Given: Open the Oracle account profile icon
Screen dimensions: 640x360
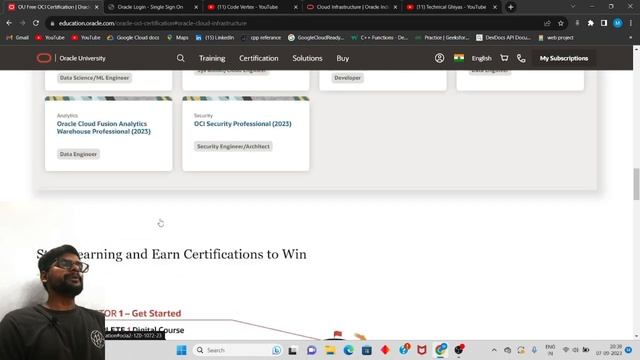Looking at the screenshot, I should 440,58.
